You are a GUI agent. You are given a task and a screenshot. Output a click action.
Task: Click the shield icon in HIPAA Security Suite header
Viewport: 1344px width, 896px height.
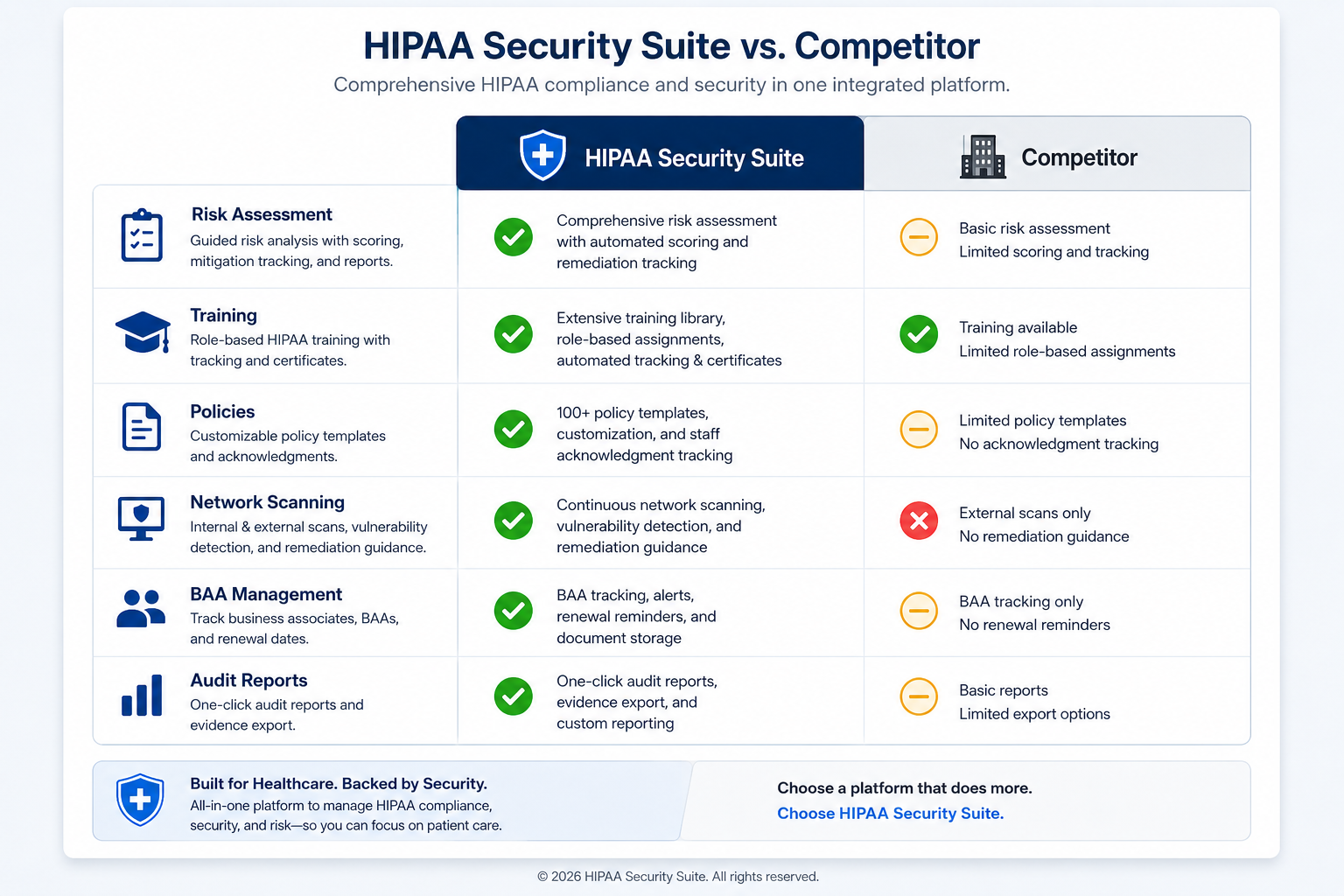click(542, 155)
